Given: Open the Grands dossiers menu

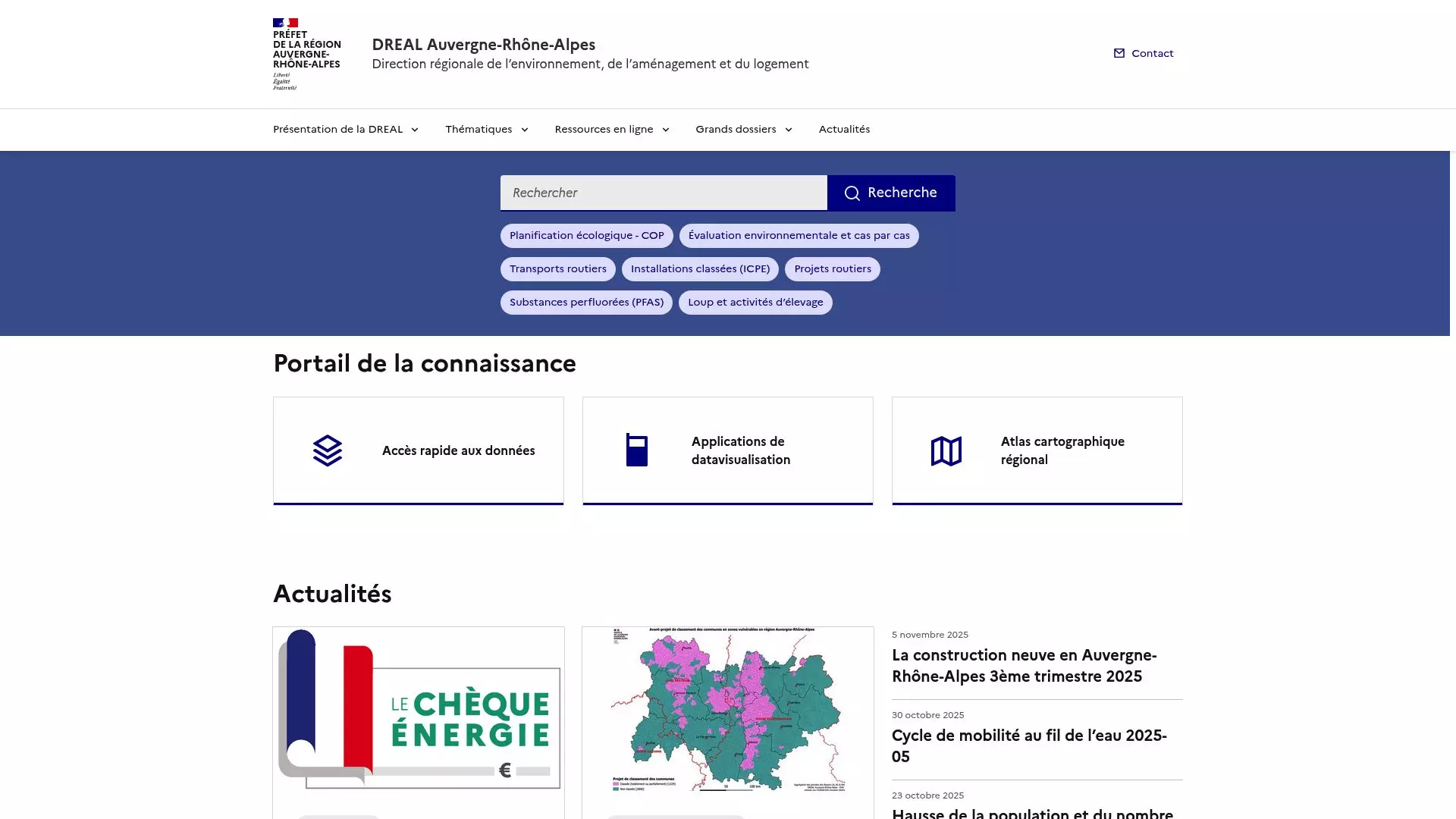Looking at the screenshot, I should (743, 130).
